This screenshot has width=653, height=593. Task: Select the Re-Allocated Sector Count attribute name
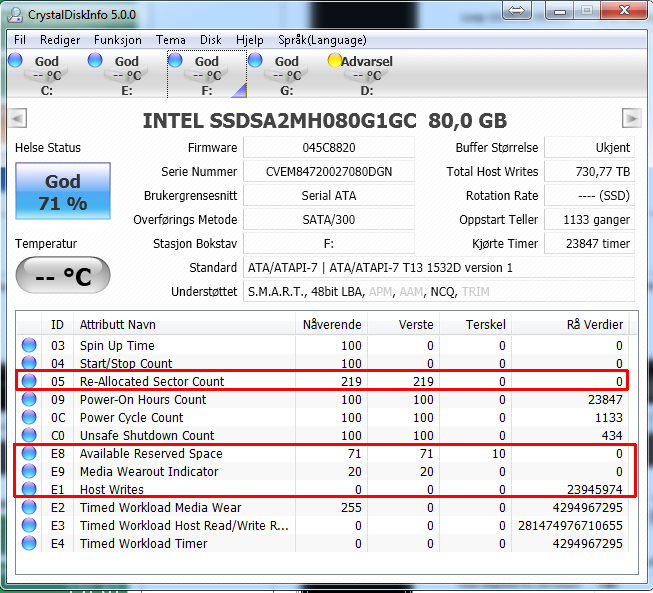152,381
